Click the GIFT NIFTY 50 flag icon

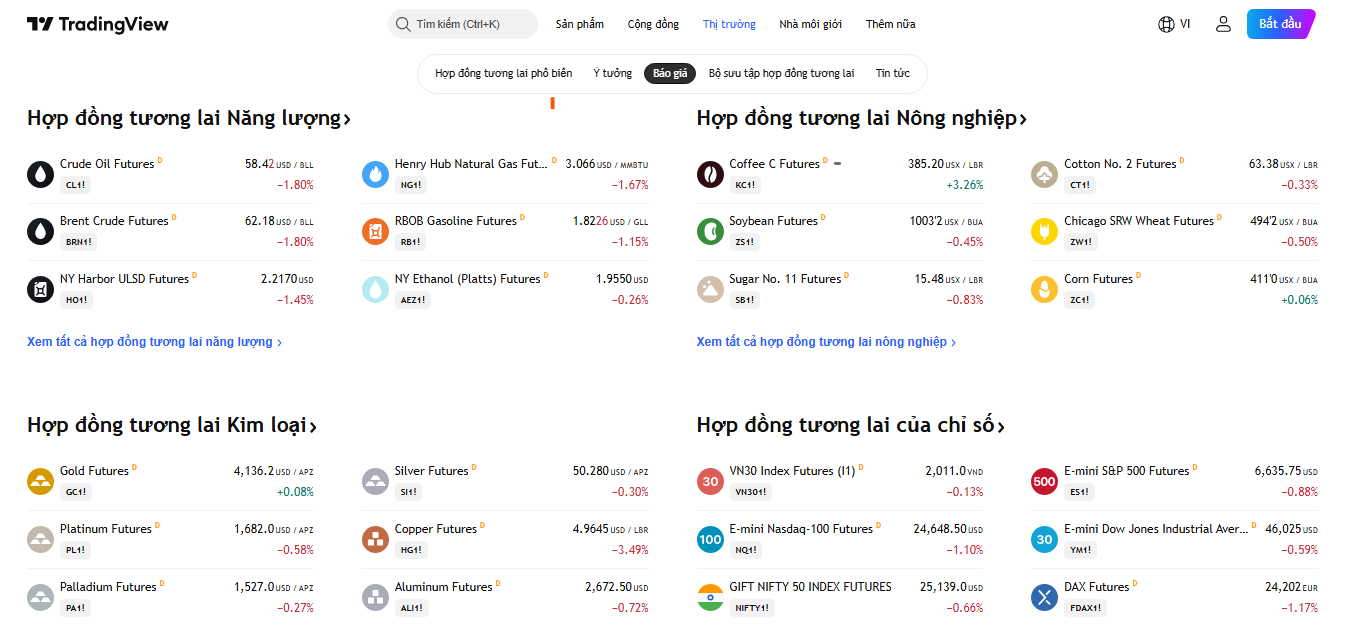click(710, 597)
